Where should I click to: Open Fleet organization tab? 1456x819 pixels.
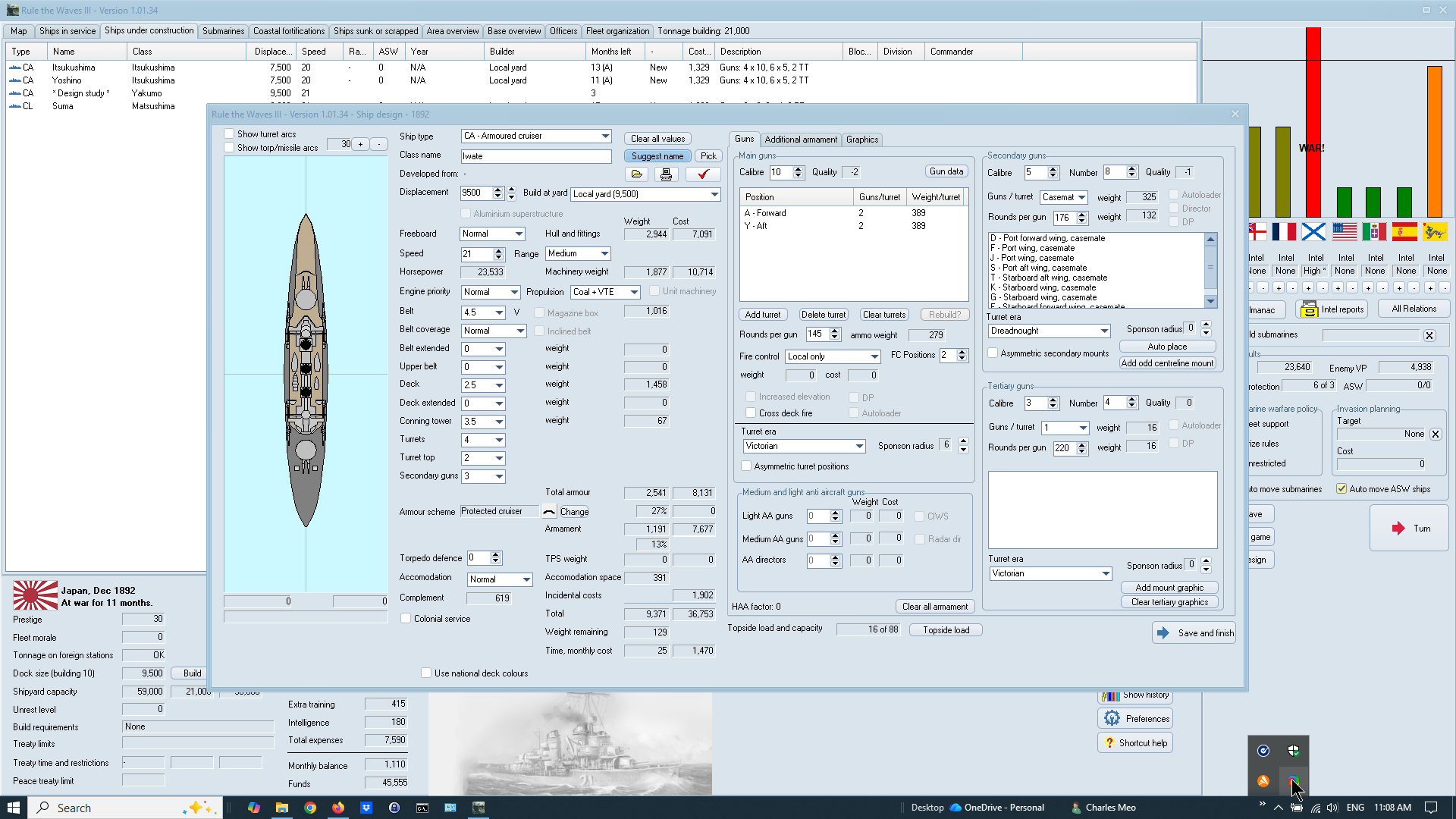click(x=617, y=31)
